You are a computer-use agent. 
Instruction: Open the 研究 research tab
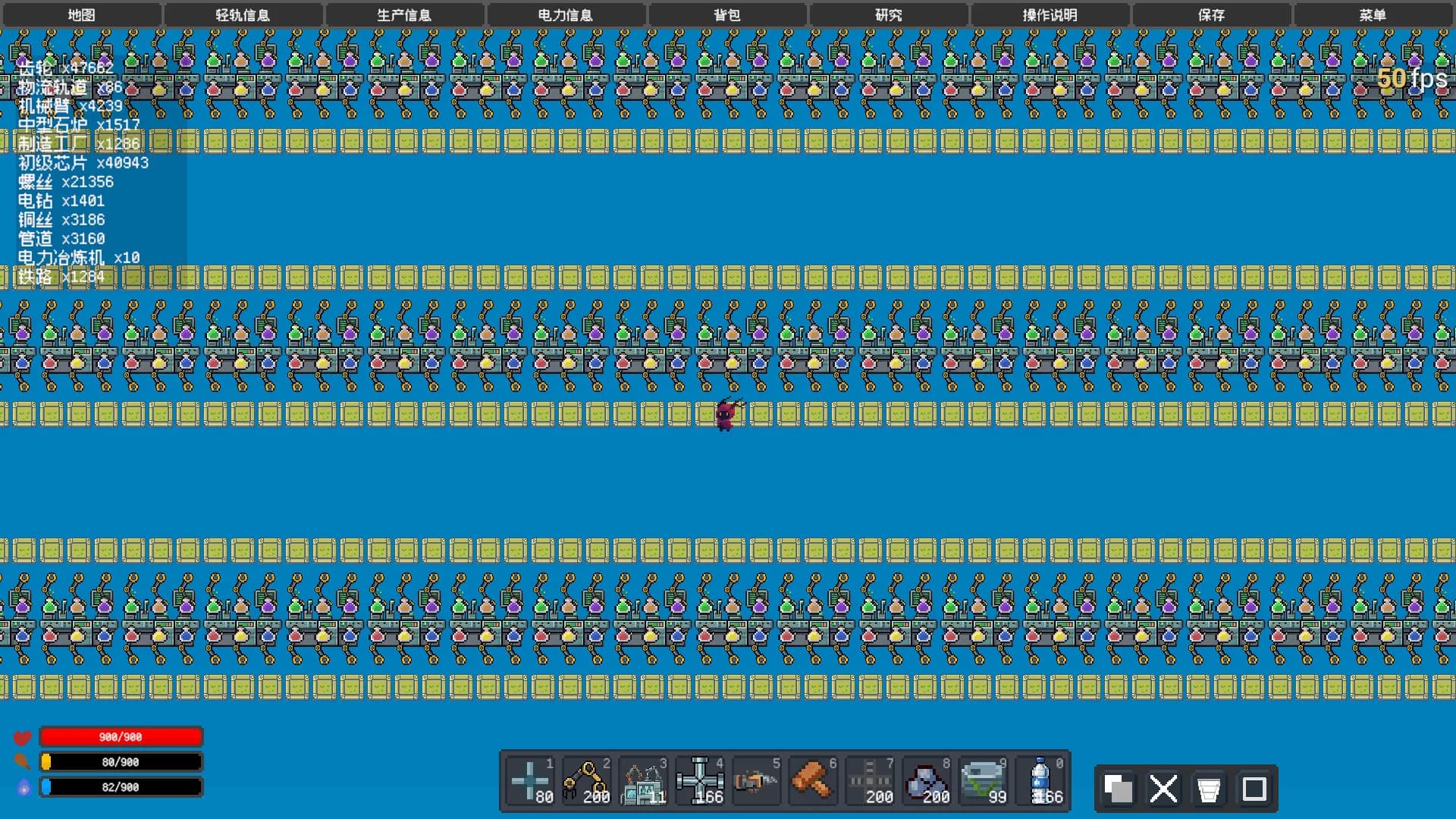pyautogui.click(x=889, y=14)
